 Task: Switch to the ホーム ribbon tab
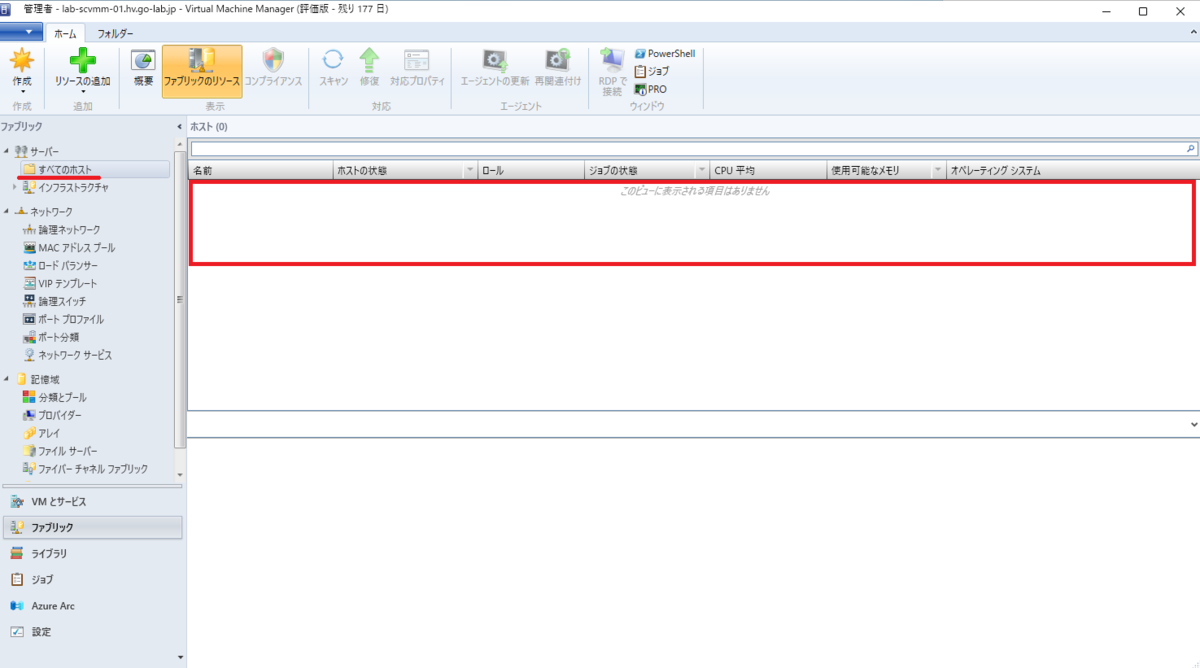point(65,33)
